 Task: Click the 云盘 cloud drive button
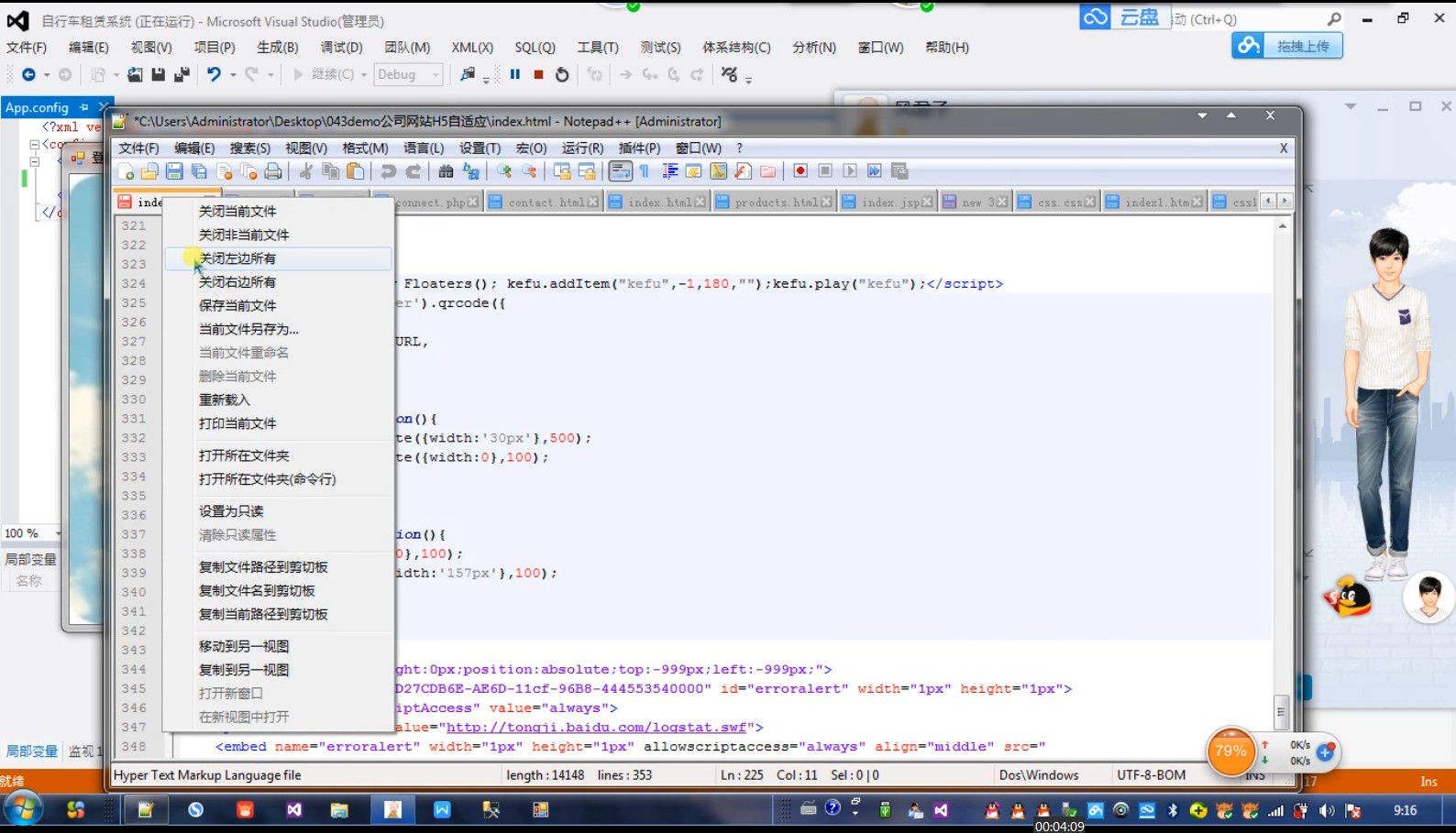(1125, 17)
